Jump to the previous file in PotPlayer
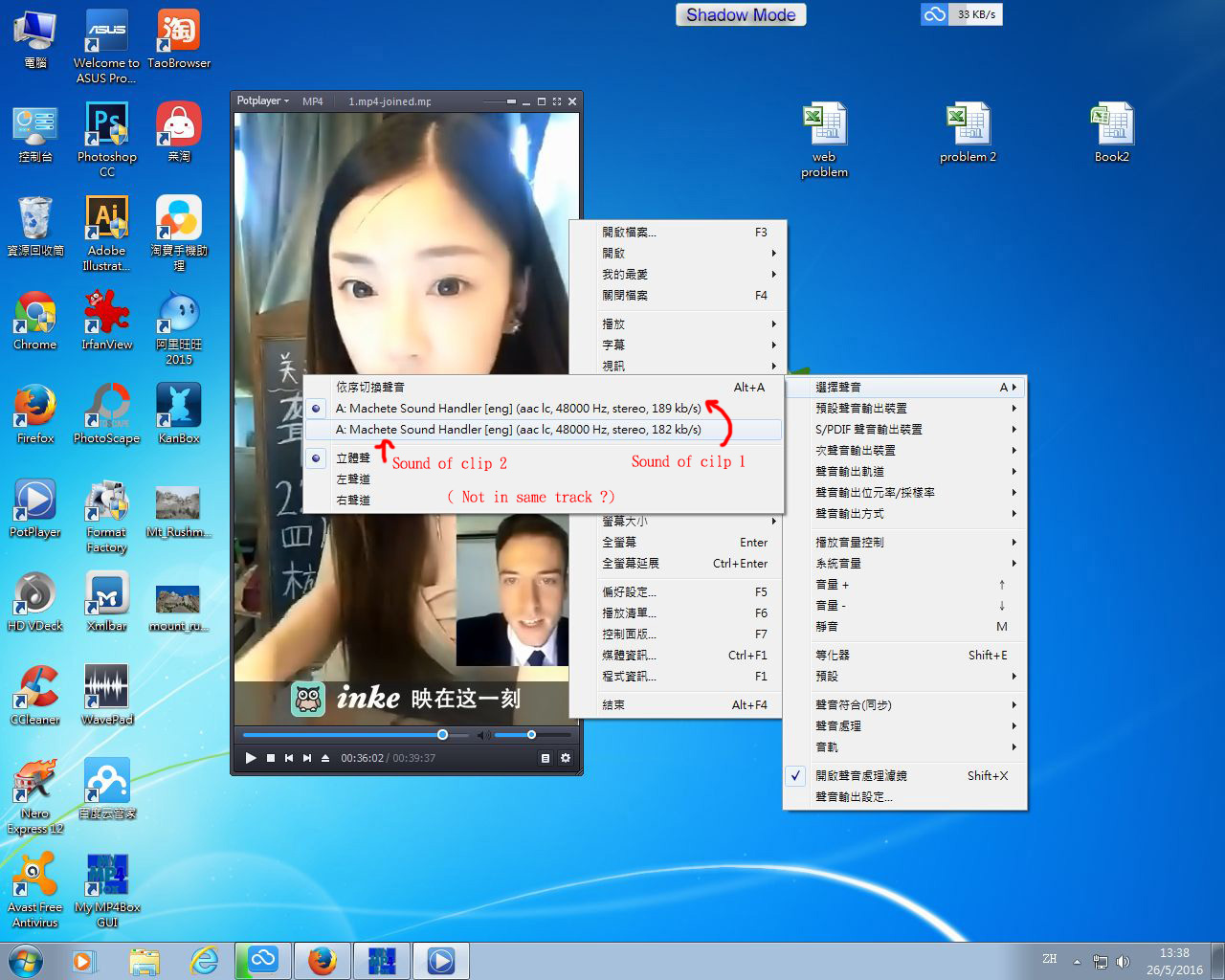 click(289, 758)
